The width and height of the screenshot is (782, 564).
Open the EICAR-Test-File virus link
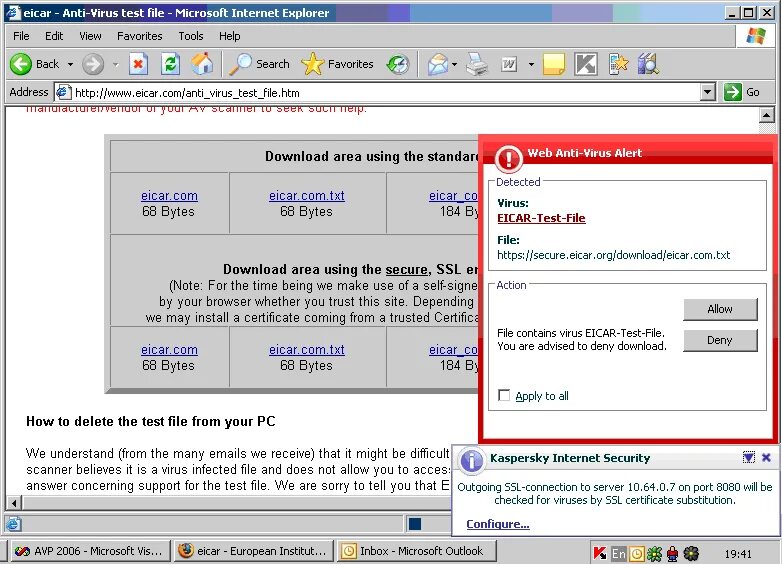541,218
